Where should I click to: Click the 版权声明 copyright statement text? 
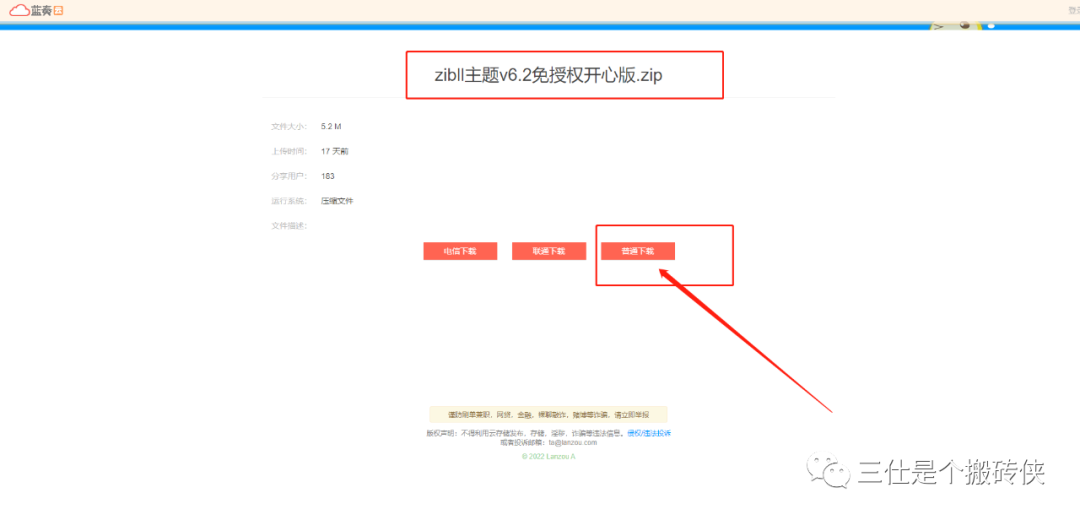pos(526,433)
